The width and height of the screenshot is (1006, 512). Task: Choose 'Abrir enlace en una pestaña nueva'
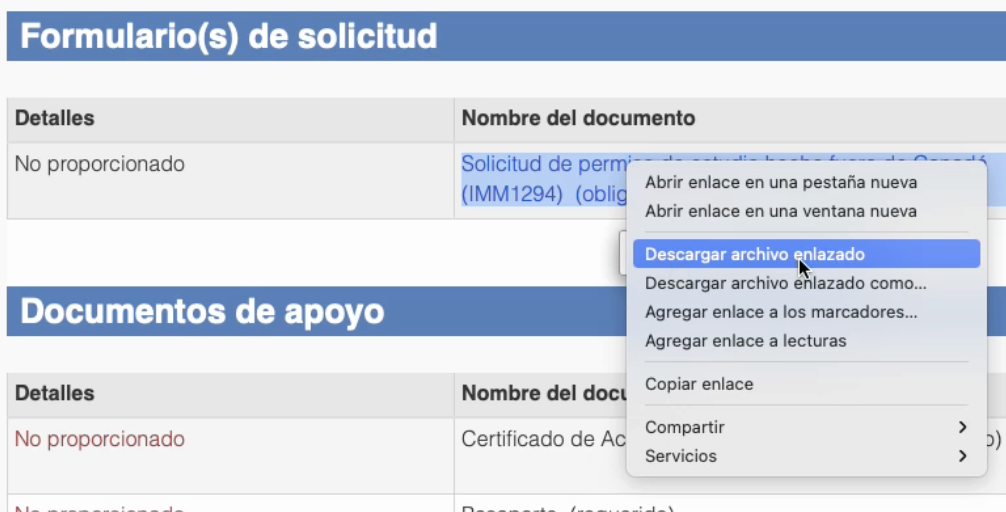point(780,182)
